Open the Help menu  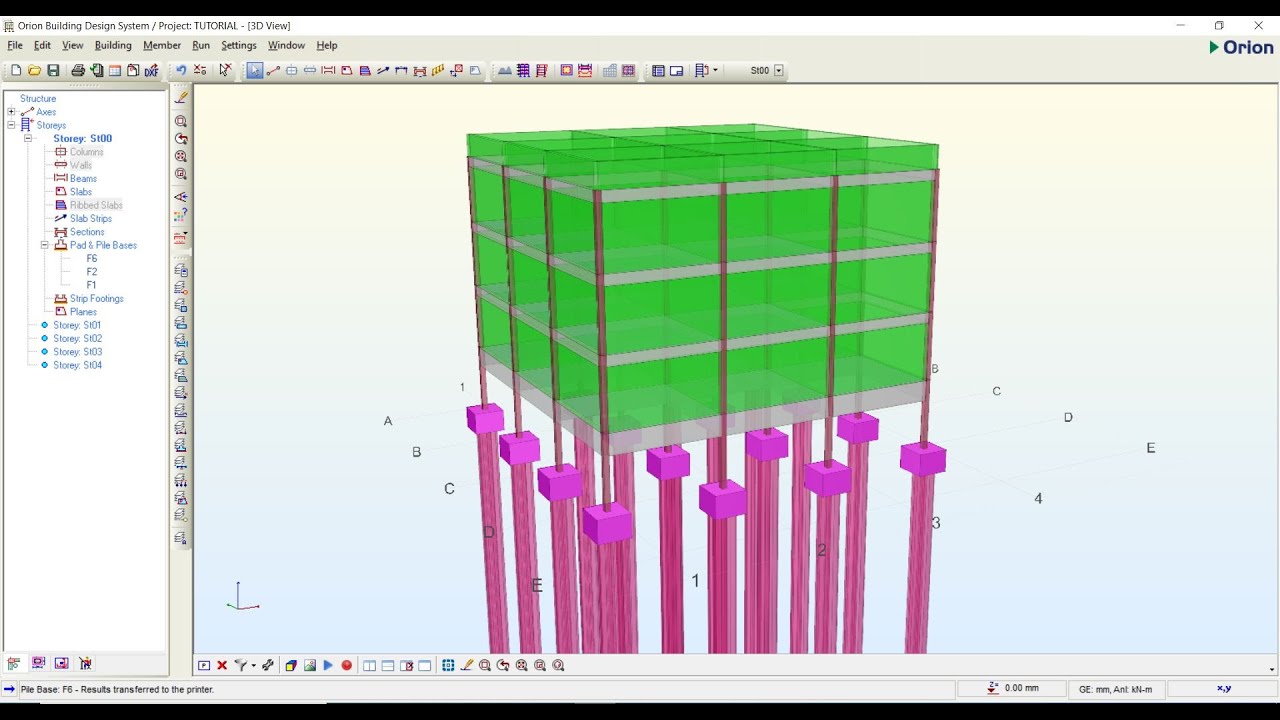327,45
